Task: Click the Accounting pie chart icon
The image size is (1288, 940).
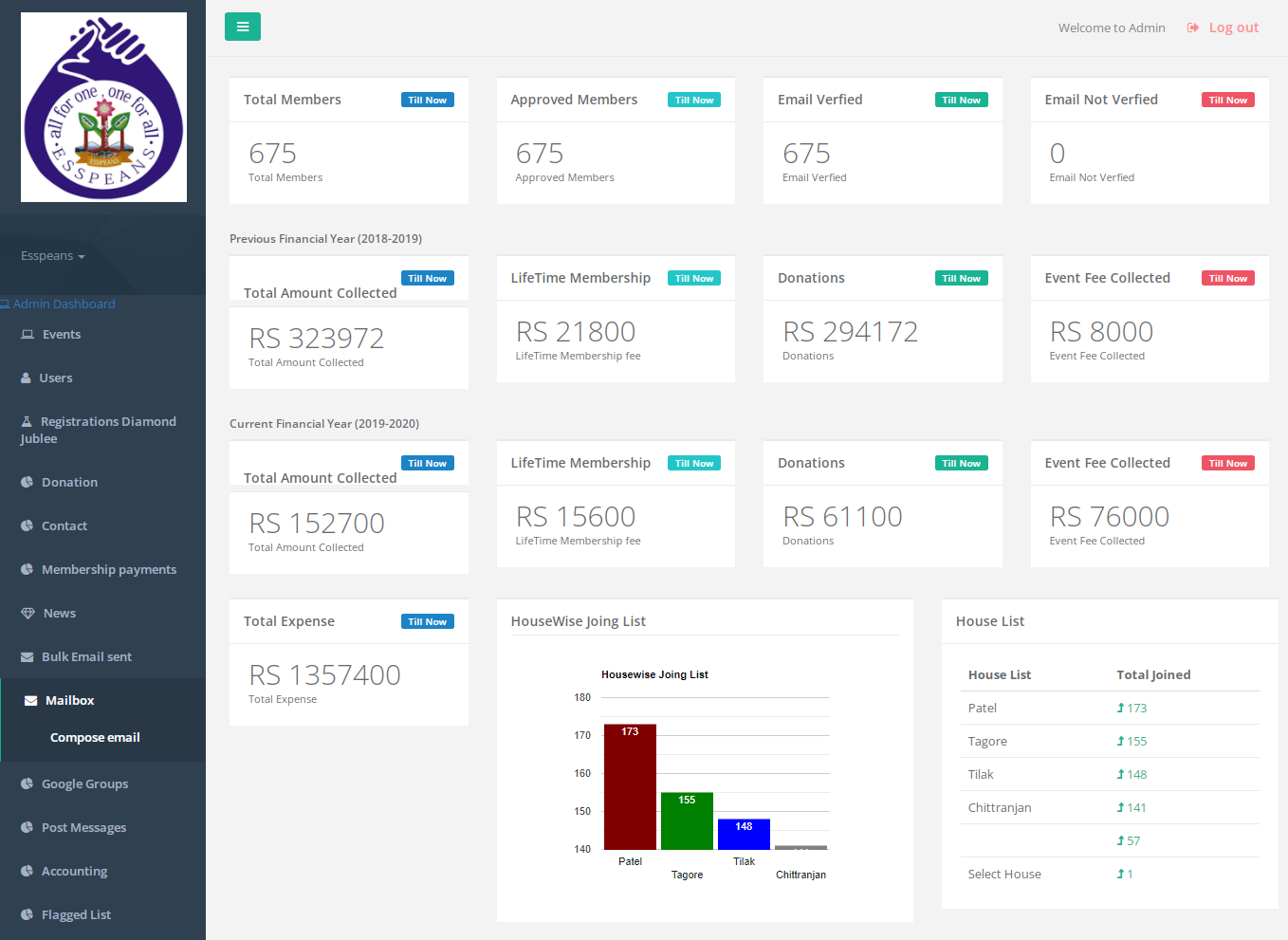Action: 27,871
